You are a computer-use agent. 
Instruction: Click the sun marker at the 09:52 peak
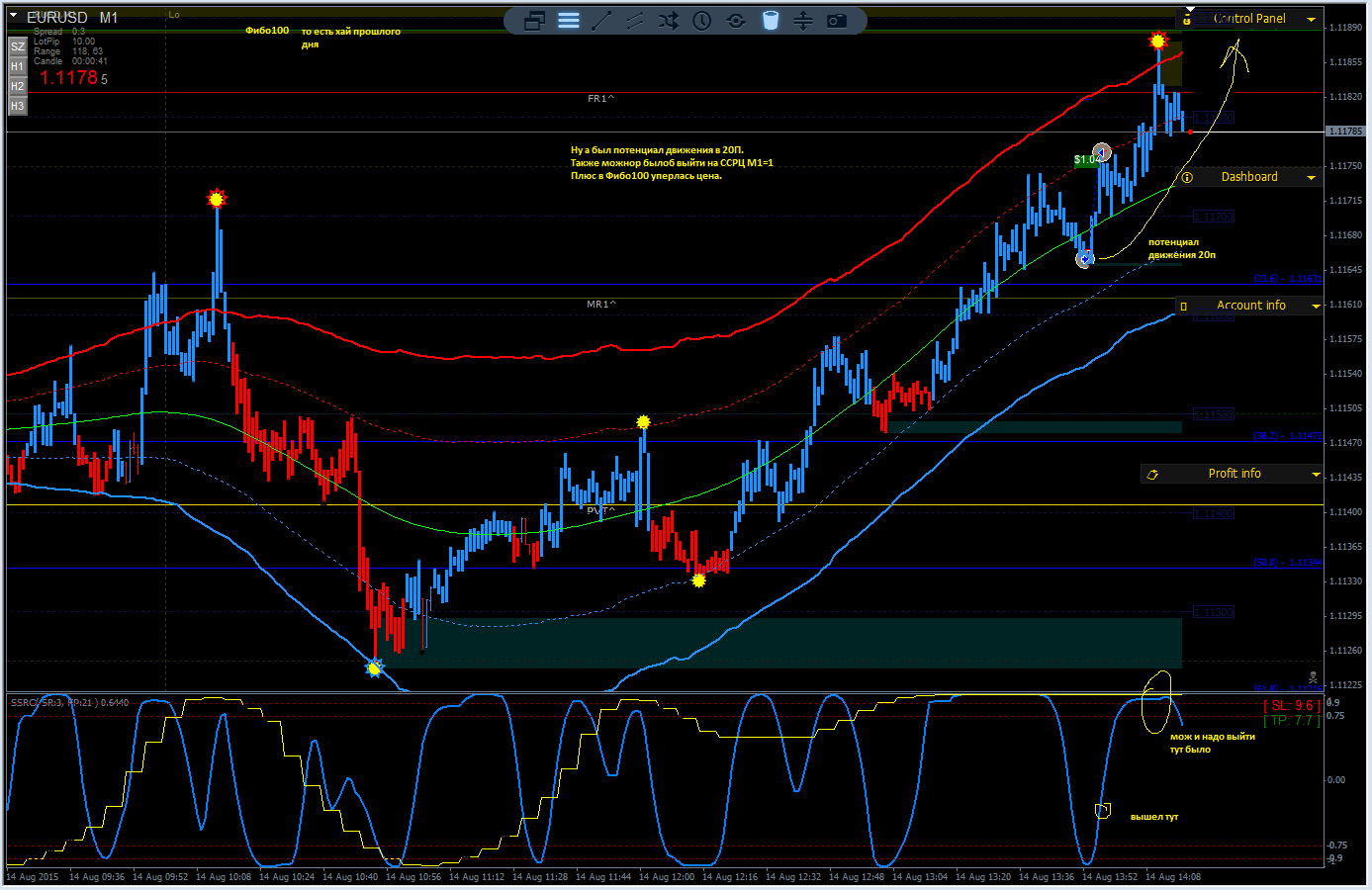[217, 199]
